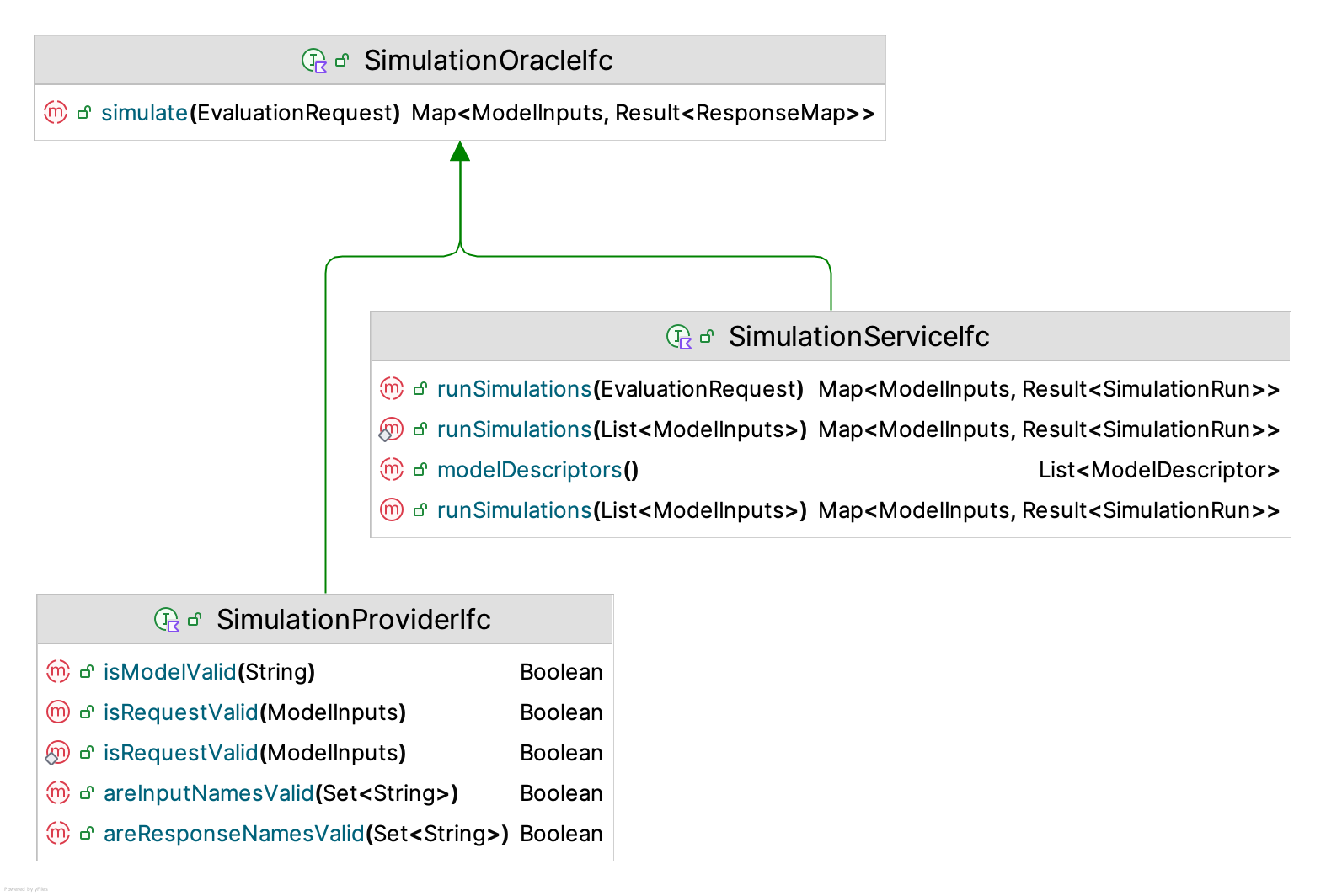Click method icon of runSimulations(EvaluationRequest) row
Image resolution: width=1326 pixels, height=896 pixels.
pyautogui.click(x=392, y=388)
